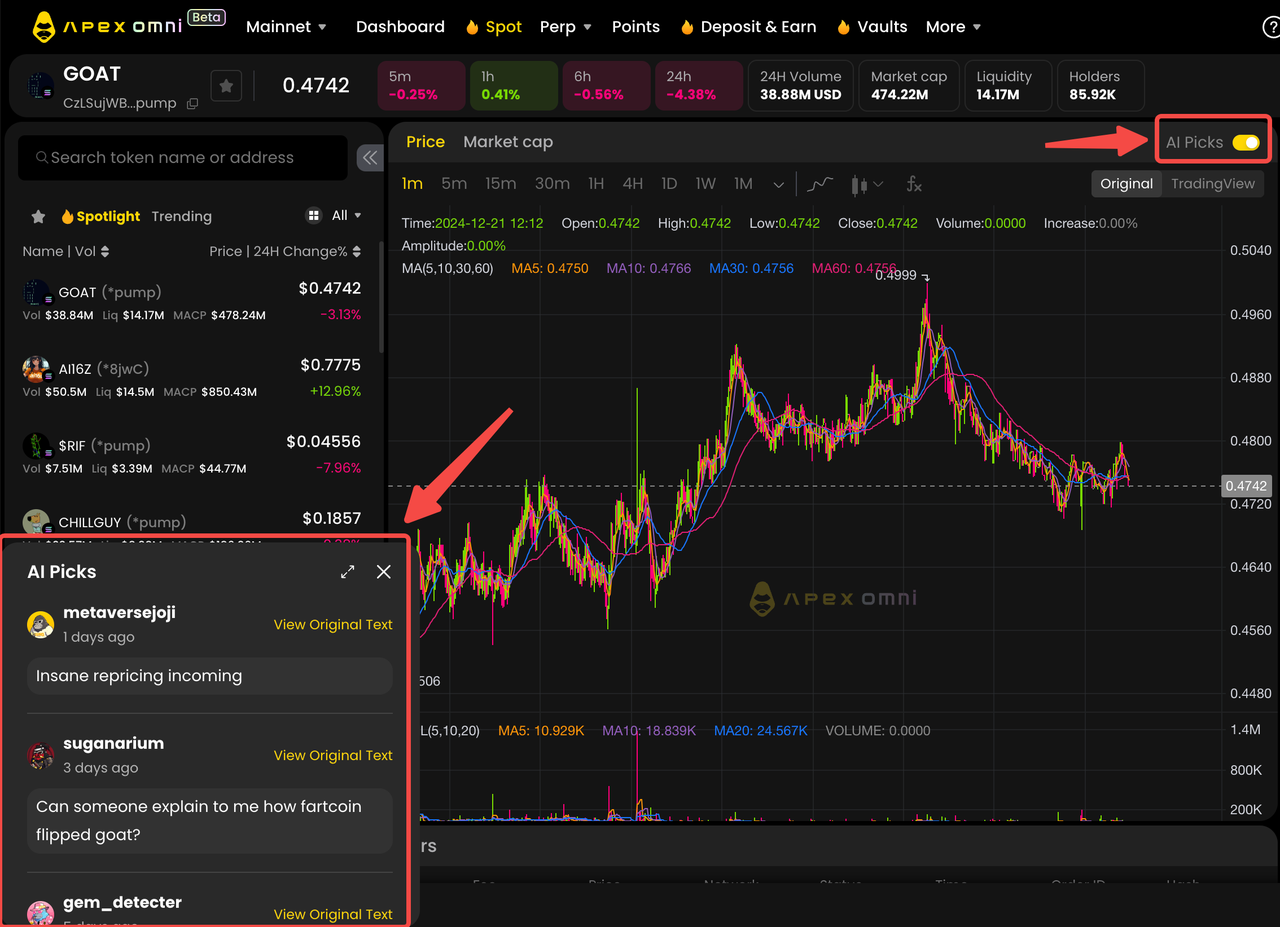This screenshot has width=1280, height=927.
Task: Select the 5m chart interval
Action: 454,184
